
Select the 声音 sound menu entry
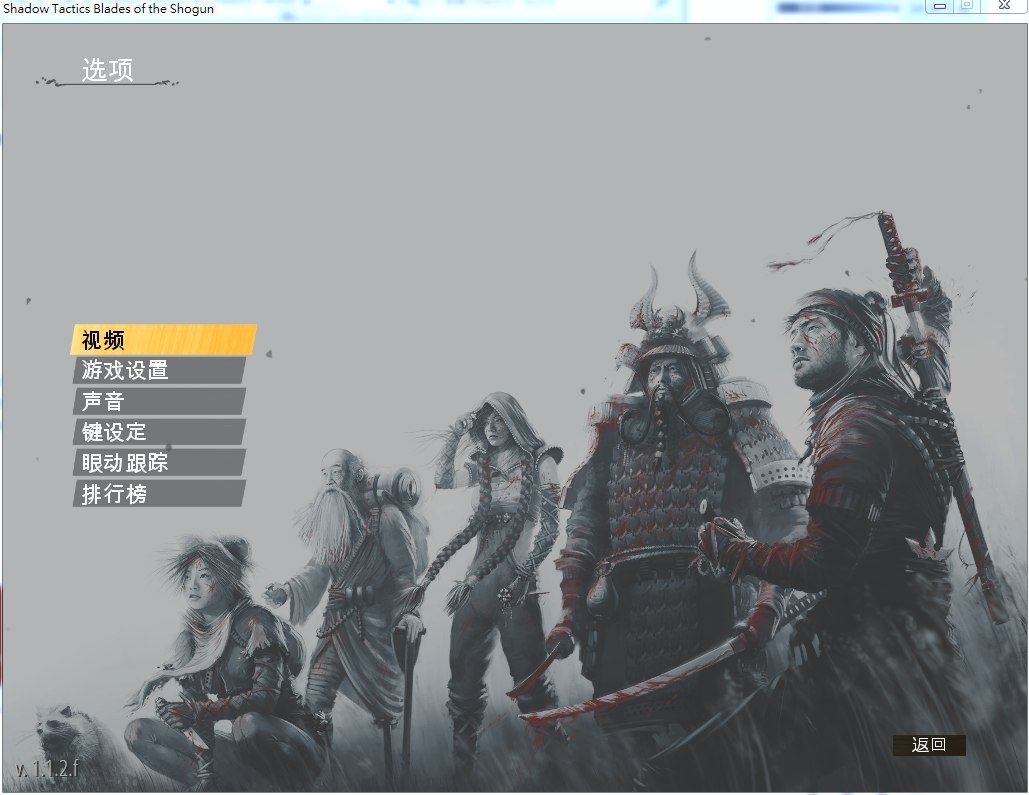[159, 401]
